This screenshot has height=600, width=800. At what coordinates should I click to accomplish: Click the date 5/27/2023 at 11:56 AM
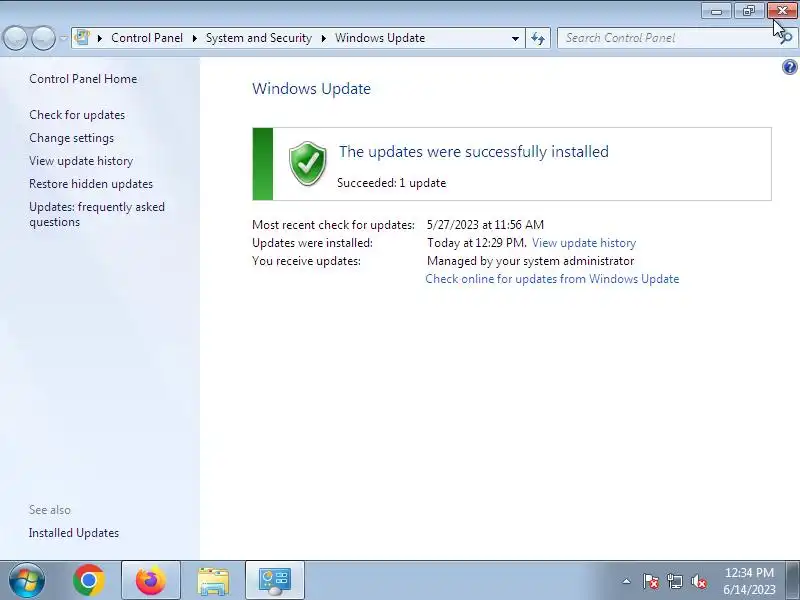(x=485, y=224)
